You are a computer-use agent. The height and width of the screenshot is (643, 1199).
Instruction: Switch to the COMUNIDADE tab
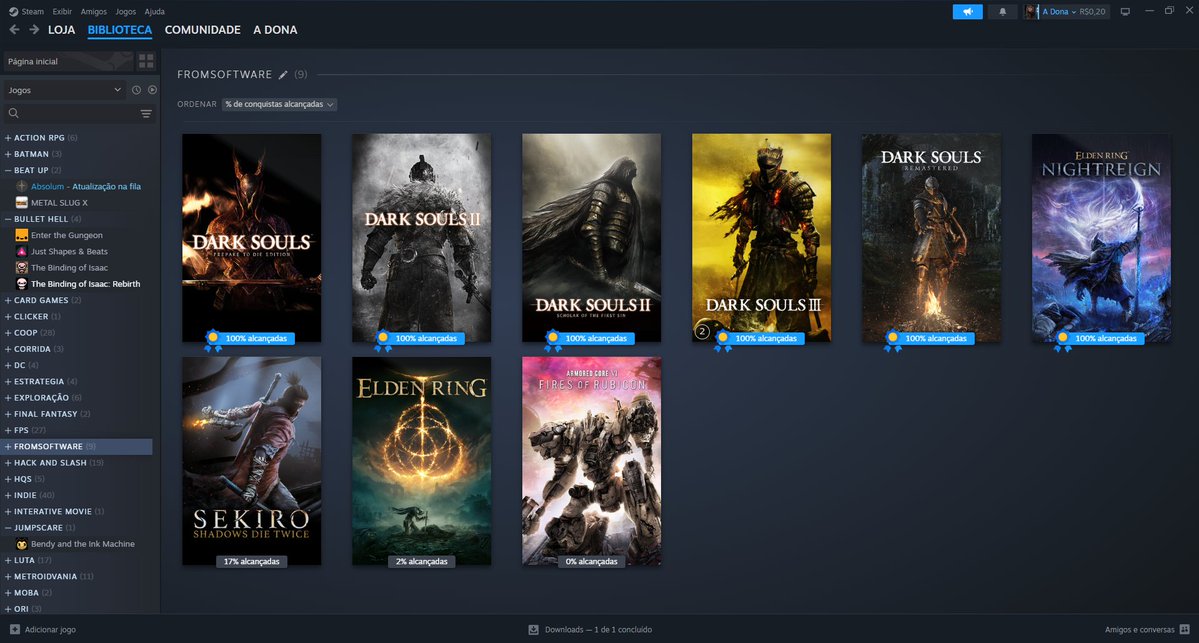pyautogui.click(x=203, y=30)
